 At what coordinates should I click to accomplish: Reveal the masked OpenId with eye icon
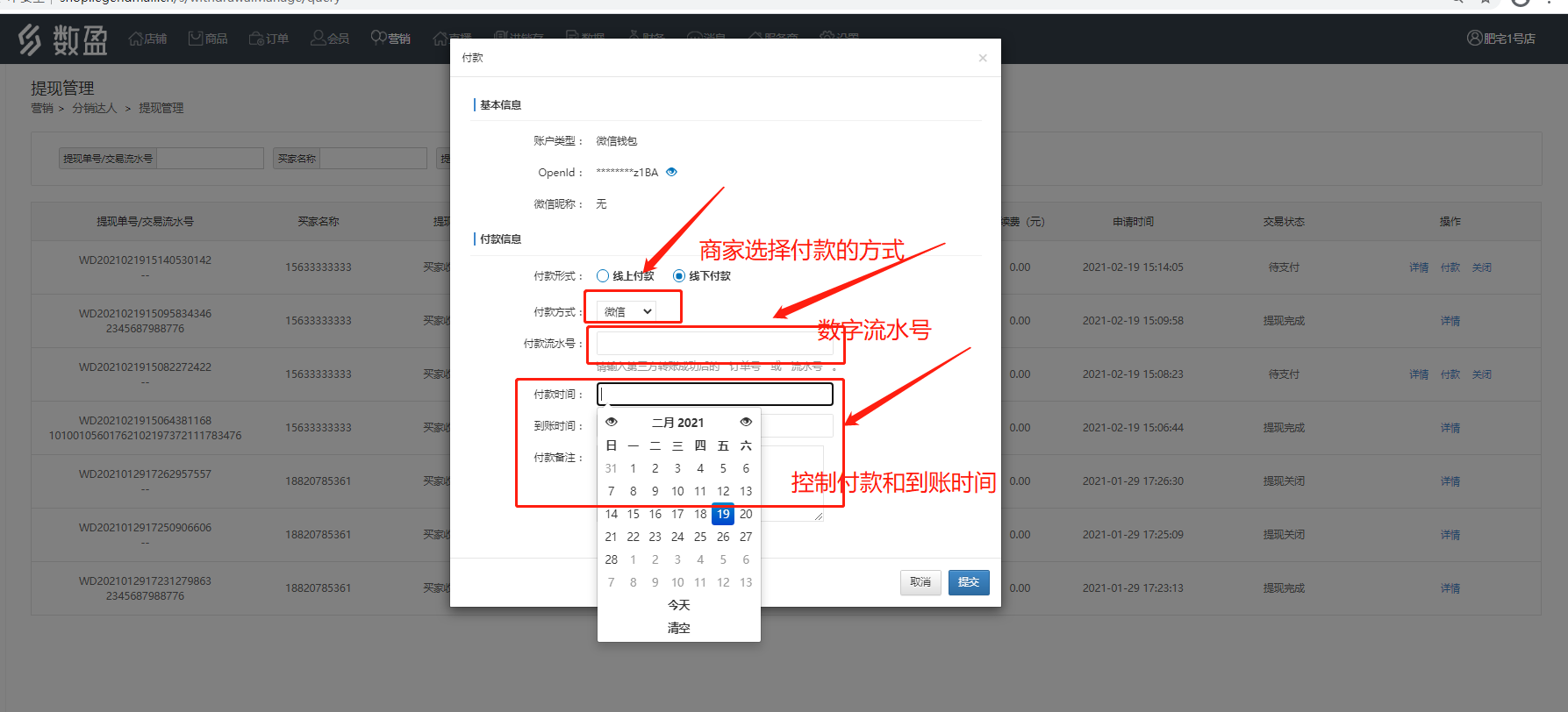point(671,172)
